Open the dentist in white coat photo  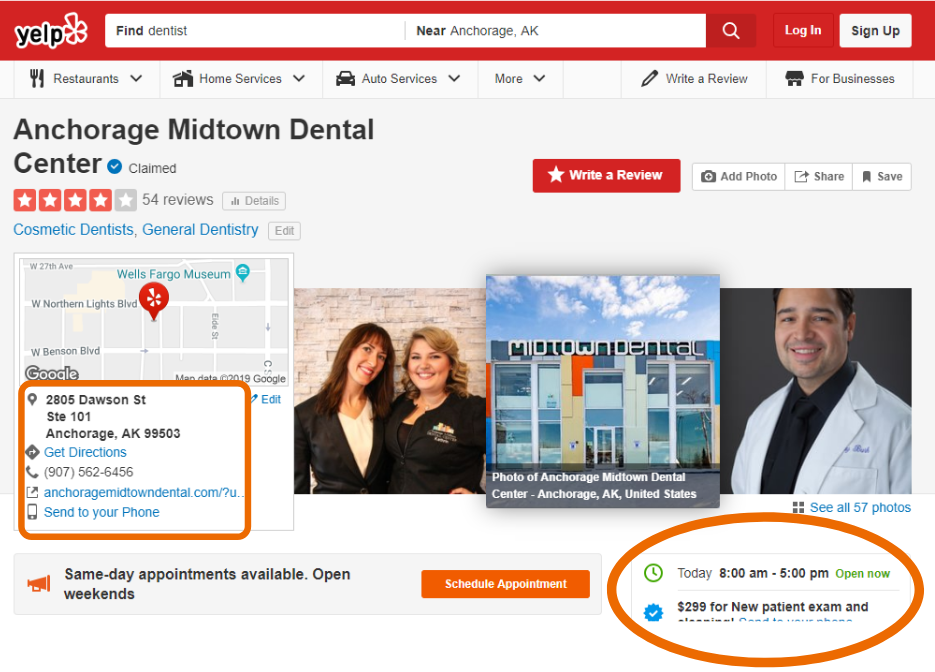tap(816, 391)
